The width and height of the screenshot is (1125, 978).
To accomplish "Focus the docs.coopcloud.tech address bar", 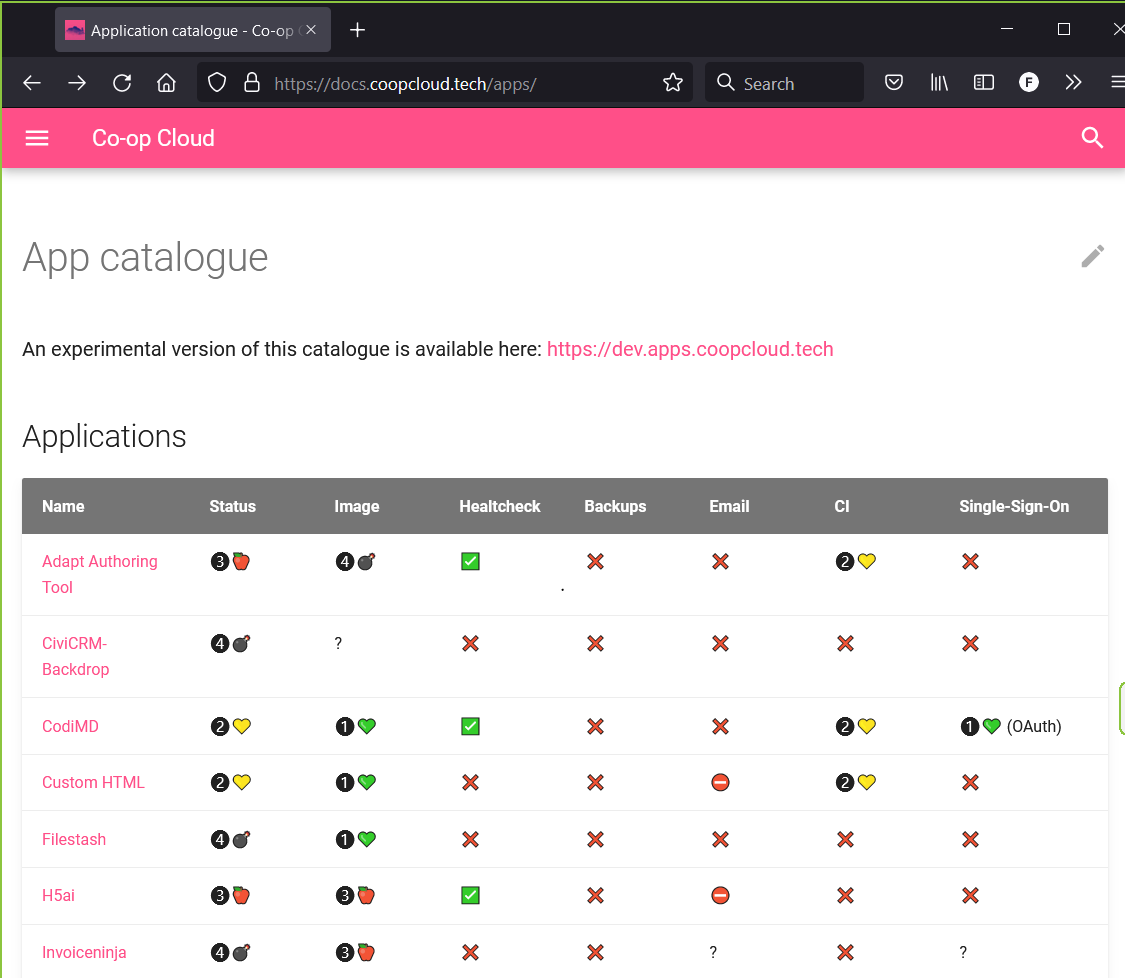I will click(445, 83).
